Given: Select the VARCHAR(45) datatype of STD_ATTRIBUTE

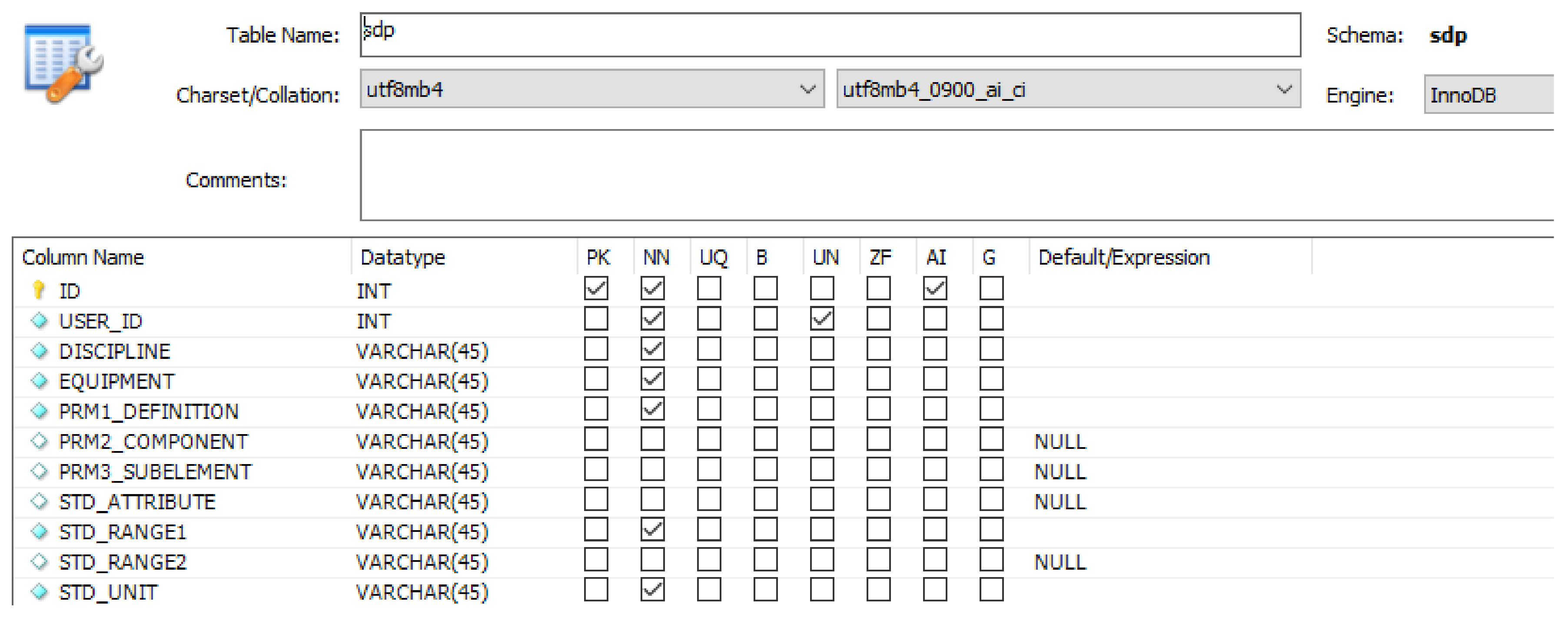Looking at the screenshot, I should click(x=422, y=501).
